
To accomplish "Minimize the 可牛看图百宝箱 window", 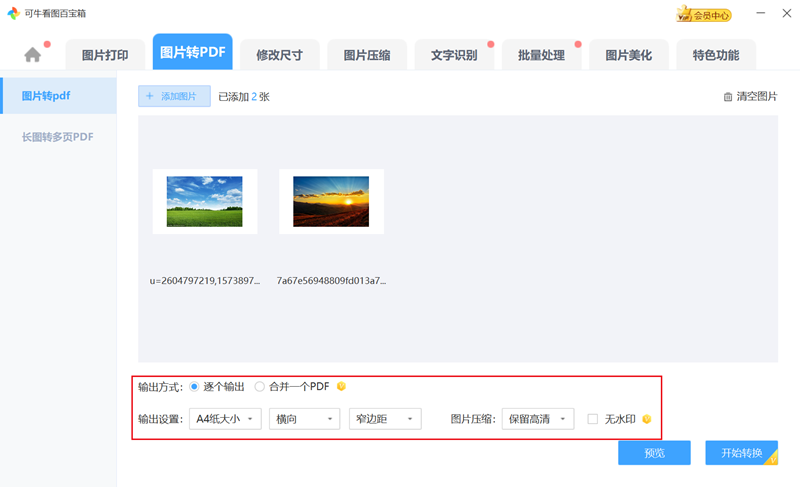I will tap(760, 13).
